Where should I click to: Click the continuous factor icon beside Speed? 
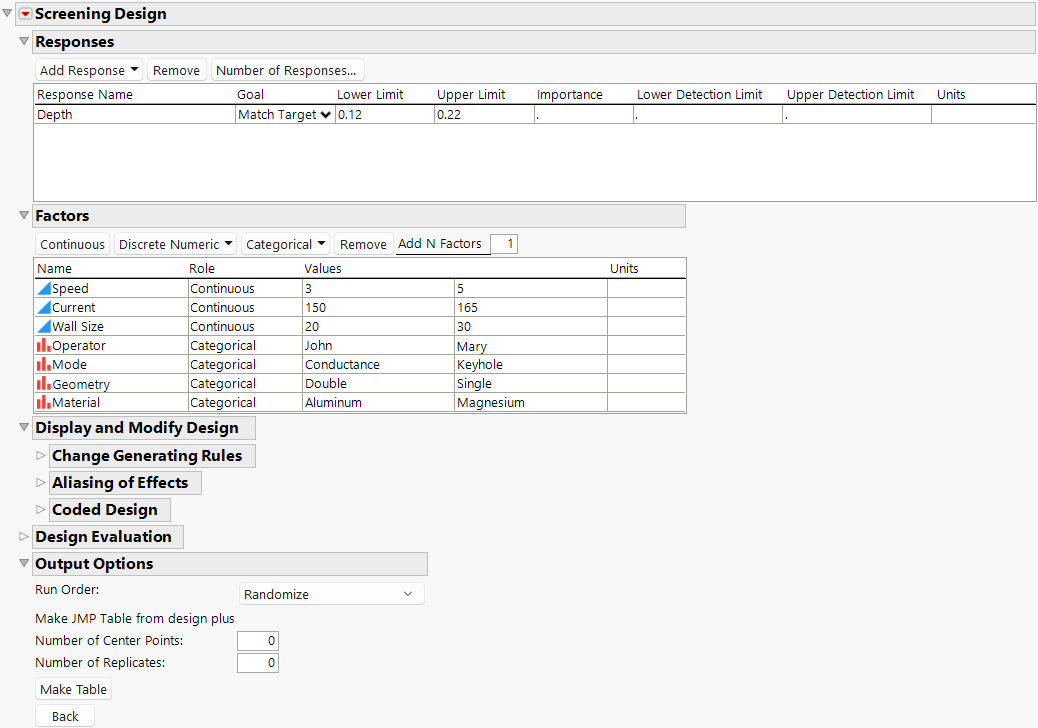(44, 288)
